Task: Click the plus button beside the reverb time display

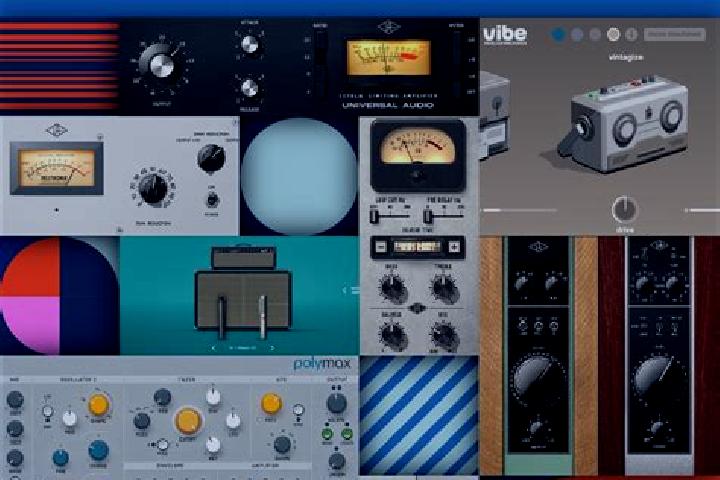Action: click(454, 247)
